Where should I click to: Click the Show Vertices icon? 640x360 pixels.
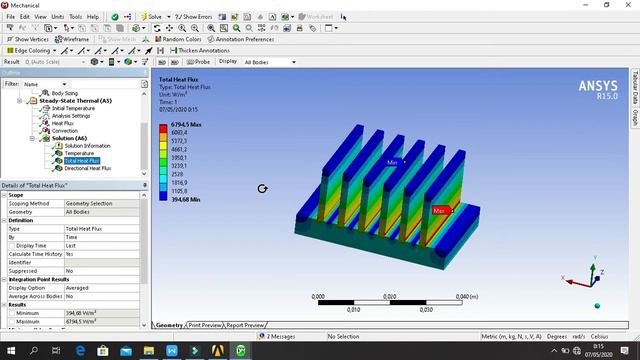coord(10,39)
